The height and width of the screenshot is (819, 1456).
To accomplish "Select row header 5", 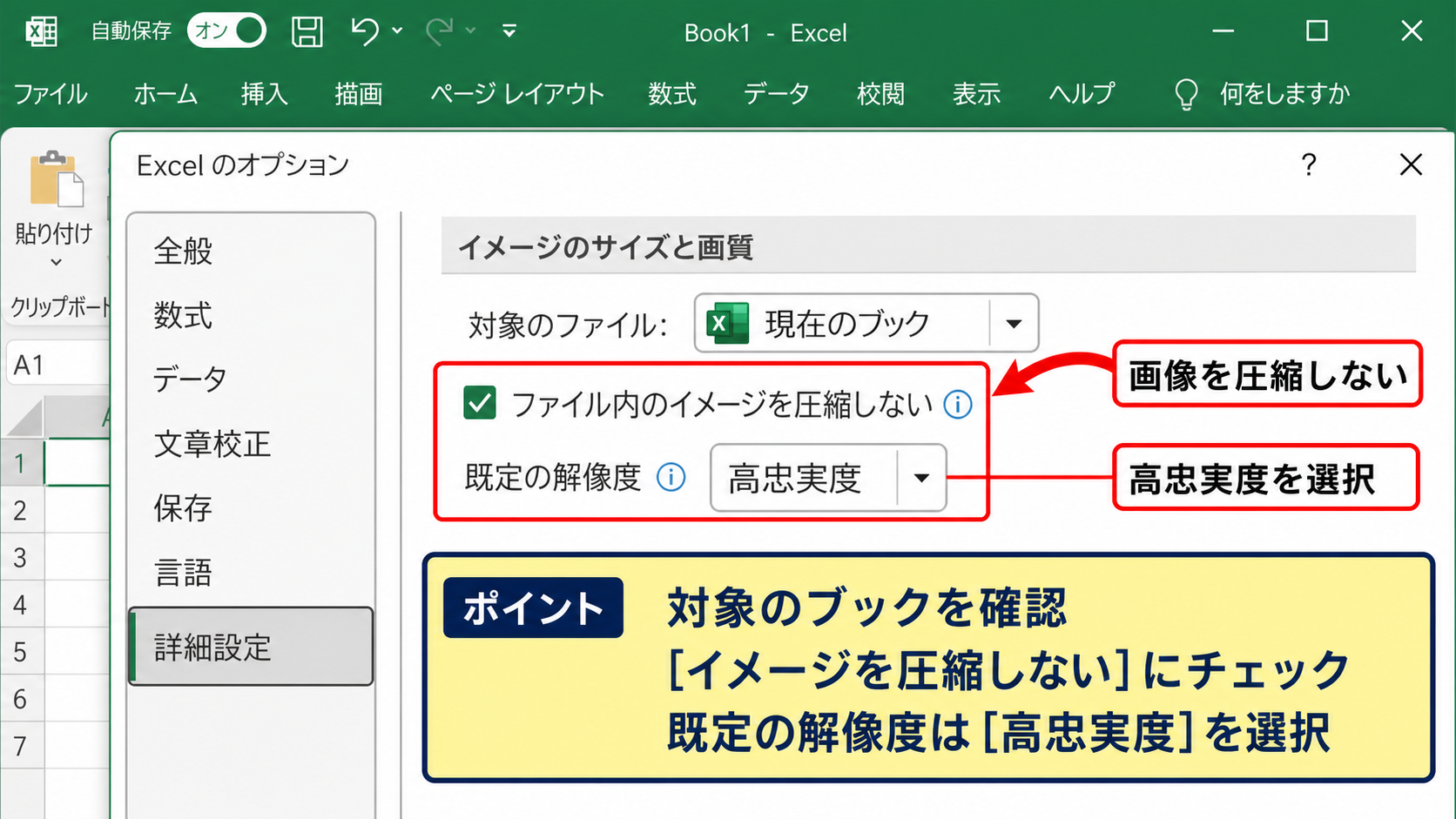I will click(x=21, y=651).
